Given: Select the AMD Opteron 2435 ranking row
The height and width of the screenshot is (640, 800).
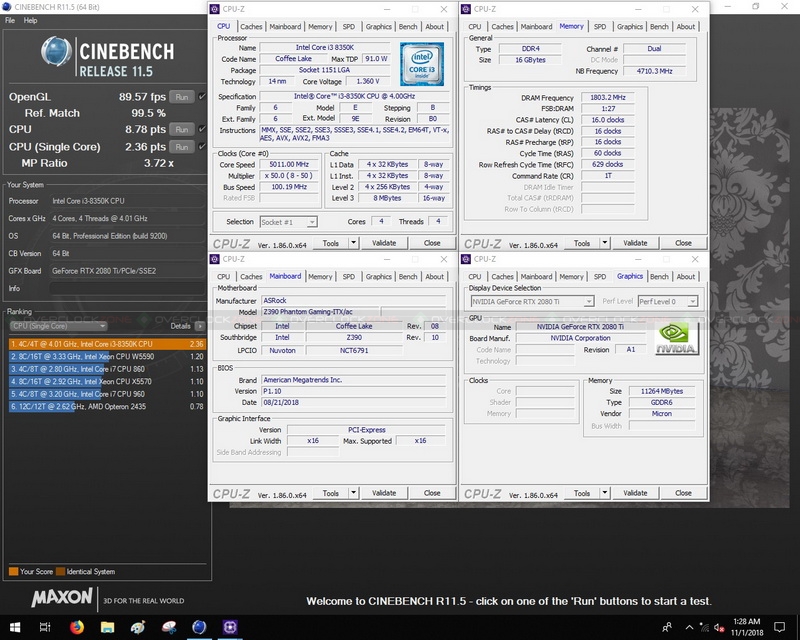Looking at the screenshot, I should [x=107, y=406].
